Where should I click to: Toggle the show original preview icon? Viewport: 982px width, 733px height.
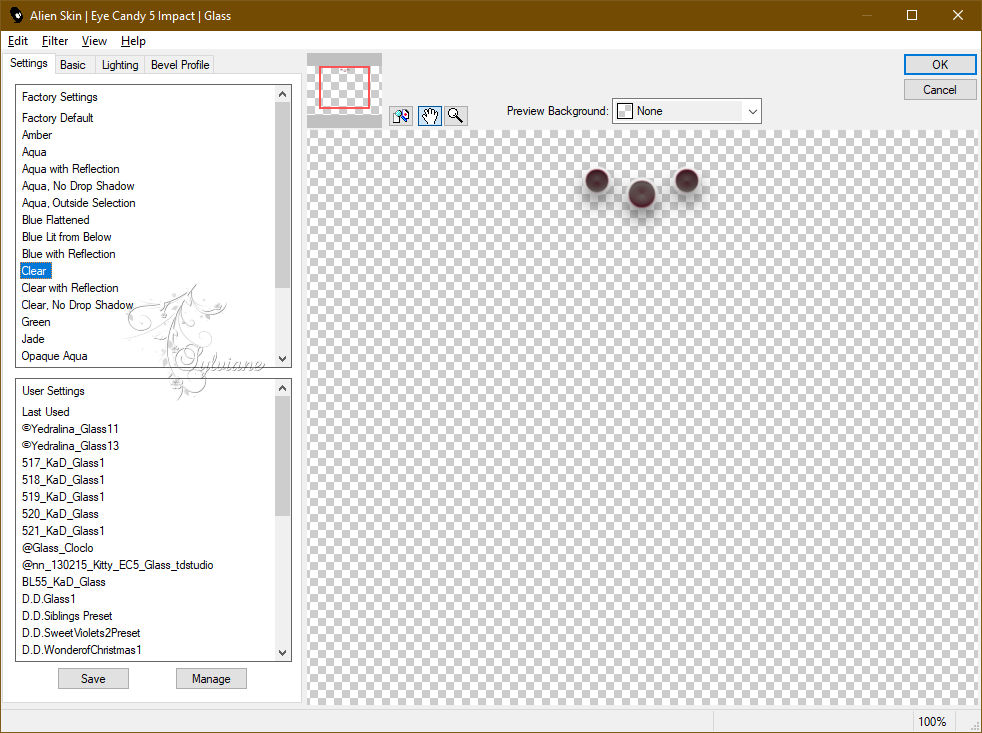click(401, 115)
